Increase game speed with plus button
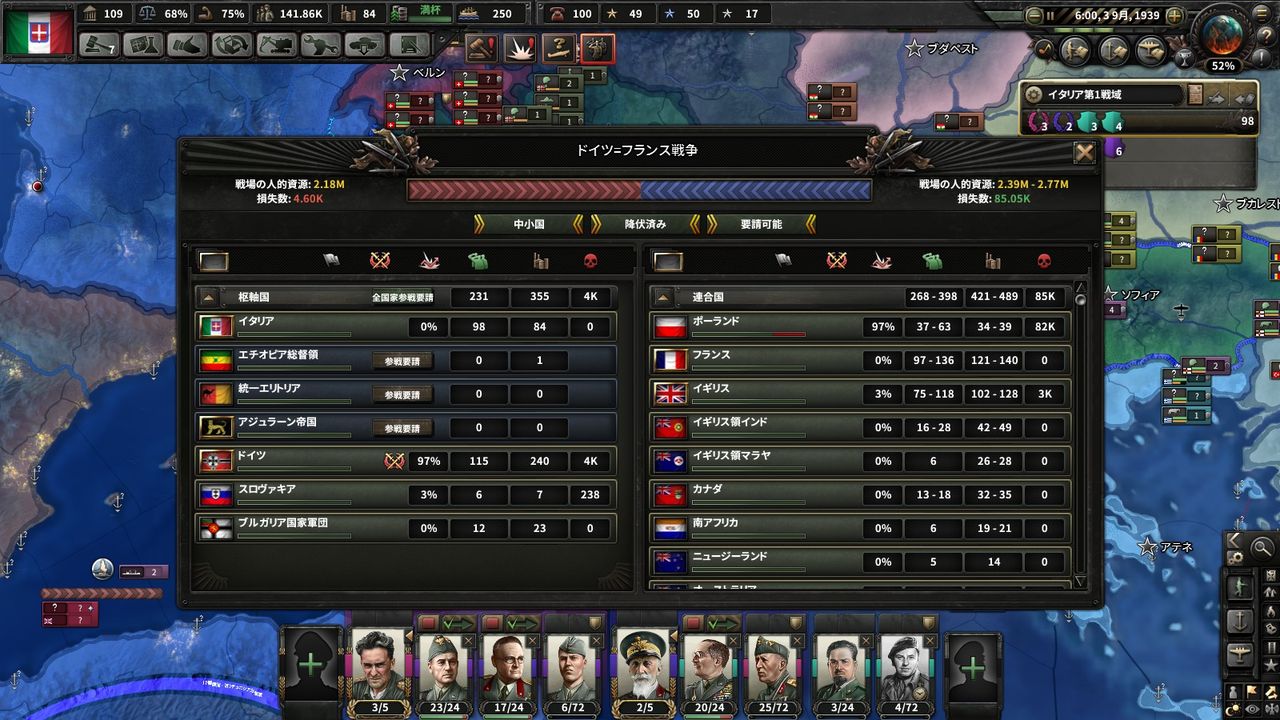Screen dimensions: 1280x720 tap(1174, 16)
